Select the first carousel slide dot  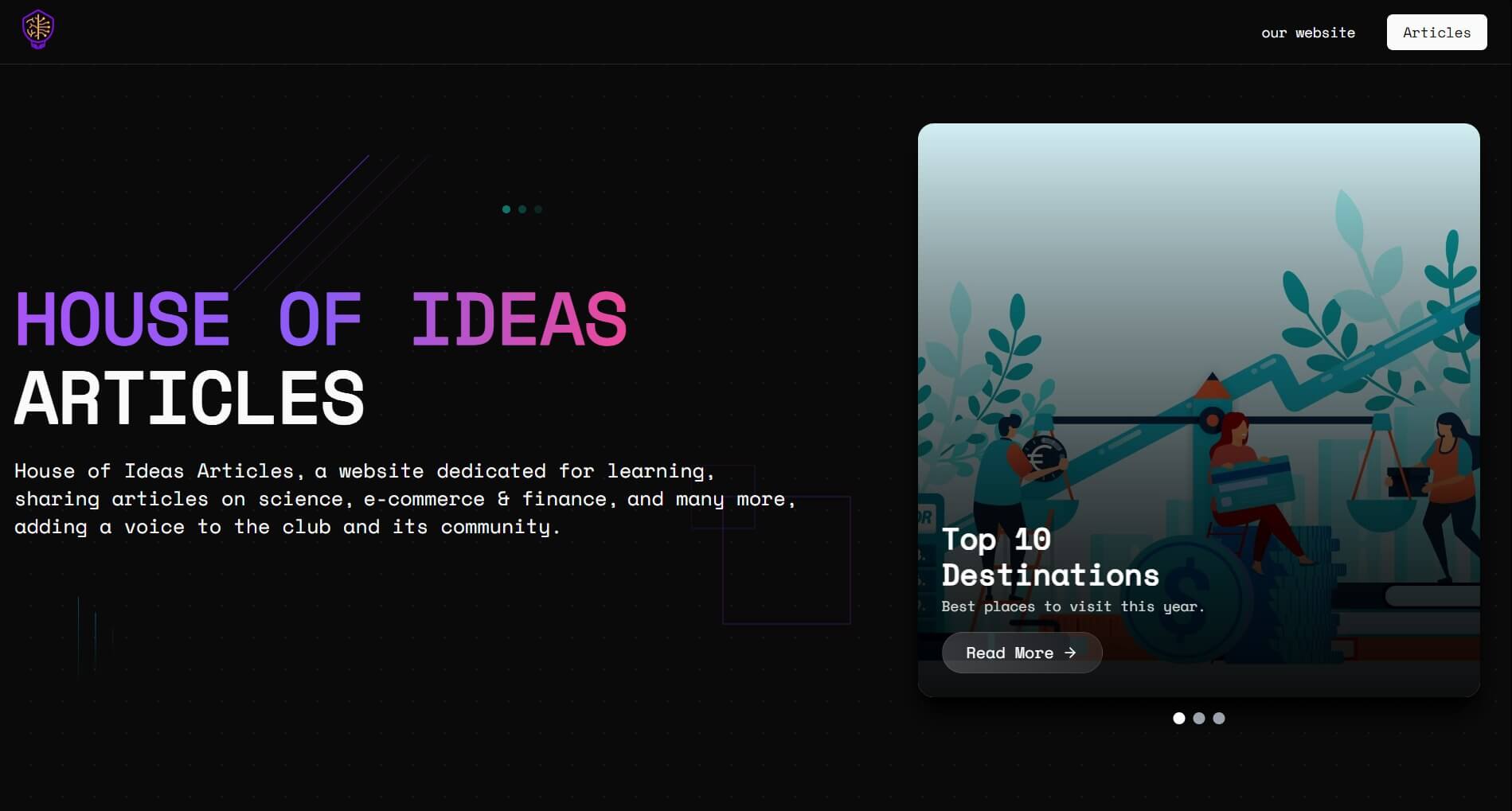[x=1178, y=718]
